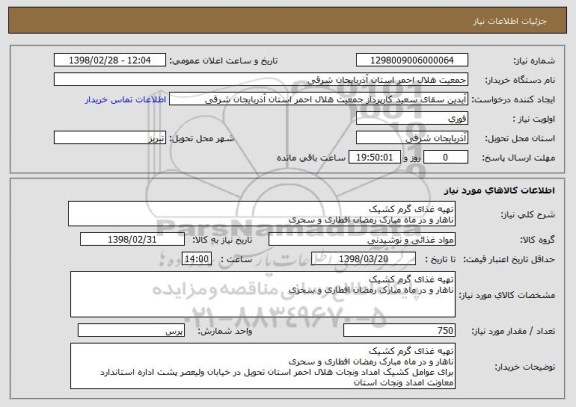
Task: Open the اطلاعات تماس خریدار link
Action: pos(126,100)
